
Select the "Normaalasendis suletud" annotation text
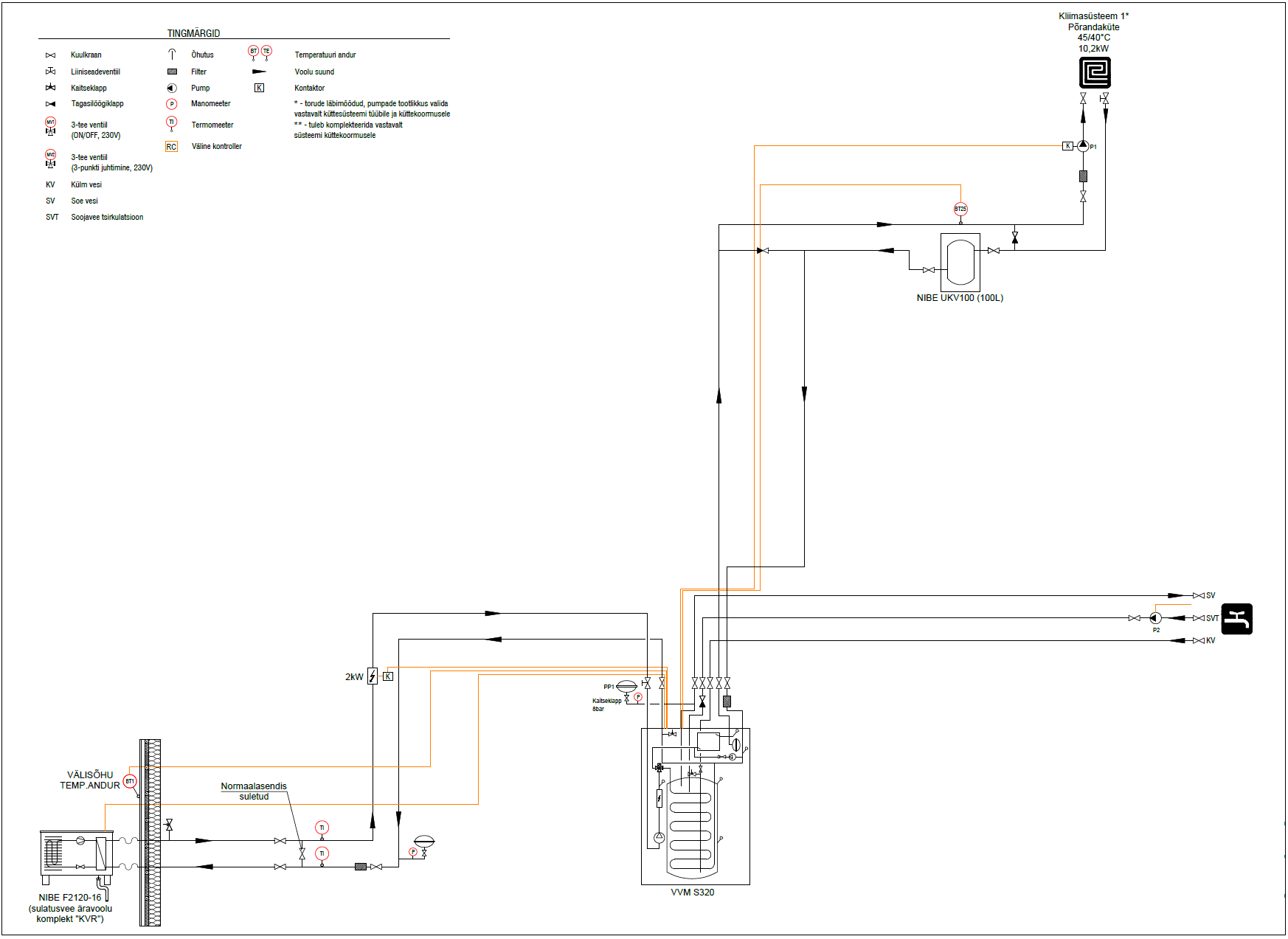pyautogui.click(x=254, y=791)
